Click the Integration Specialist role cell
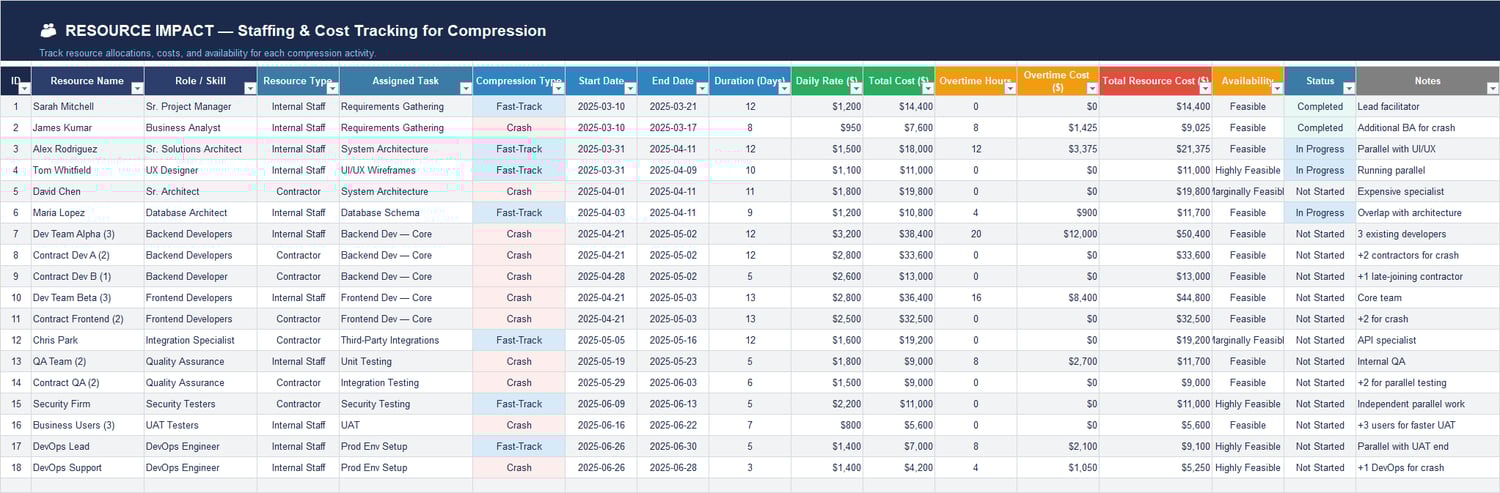Screen dimensions: 1500x493 tap(201, 340)
